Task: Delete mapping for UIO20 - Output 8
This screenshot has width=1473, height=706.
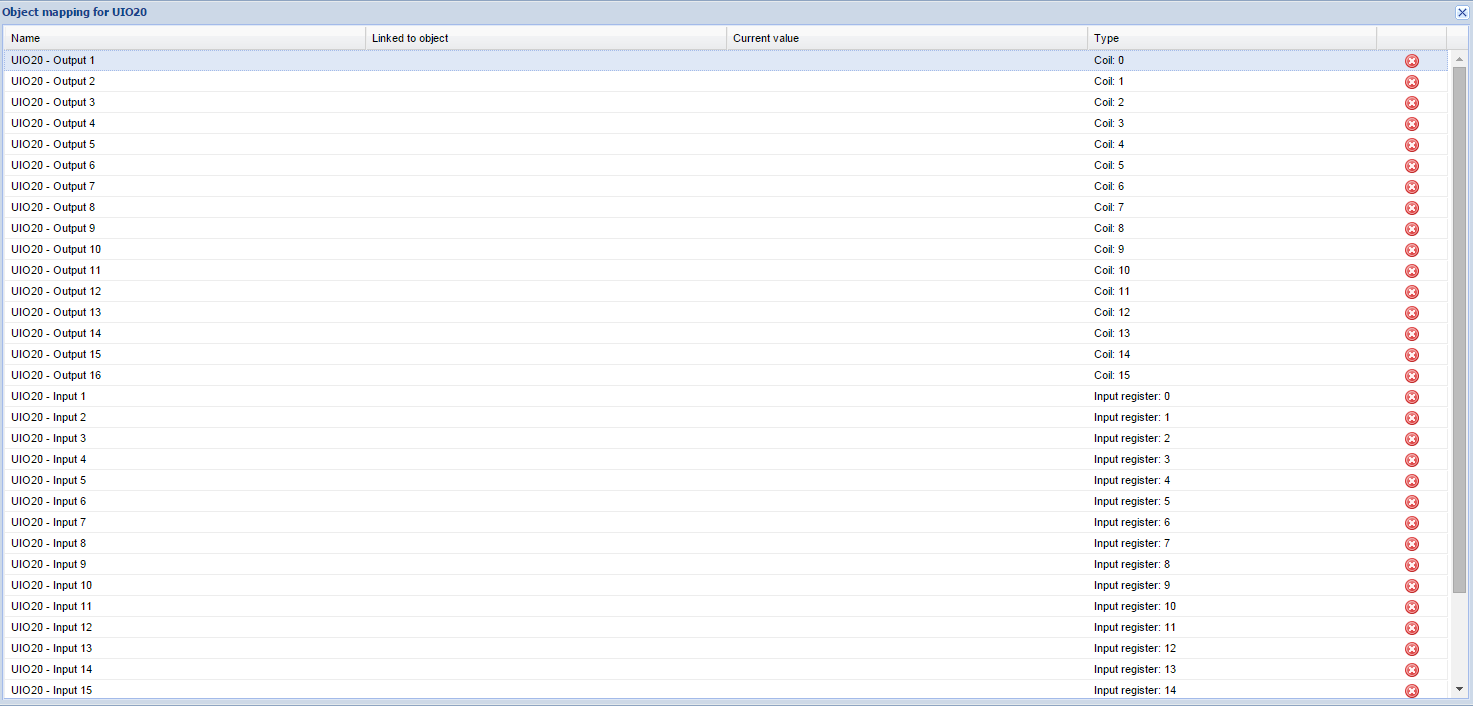Action: 1412,208
